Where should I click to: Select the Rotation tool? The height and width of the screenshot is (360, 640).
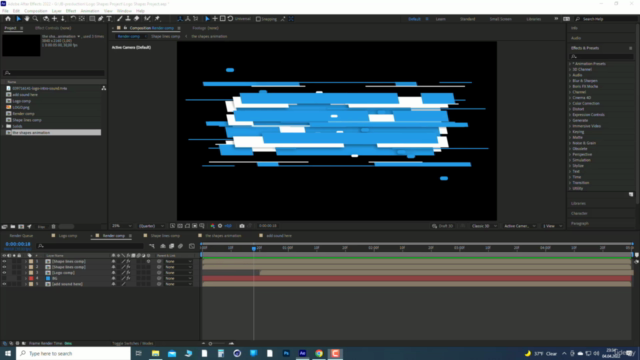tap(73, 19)
